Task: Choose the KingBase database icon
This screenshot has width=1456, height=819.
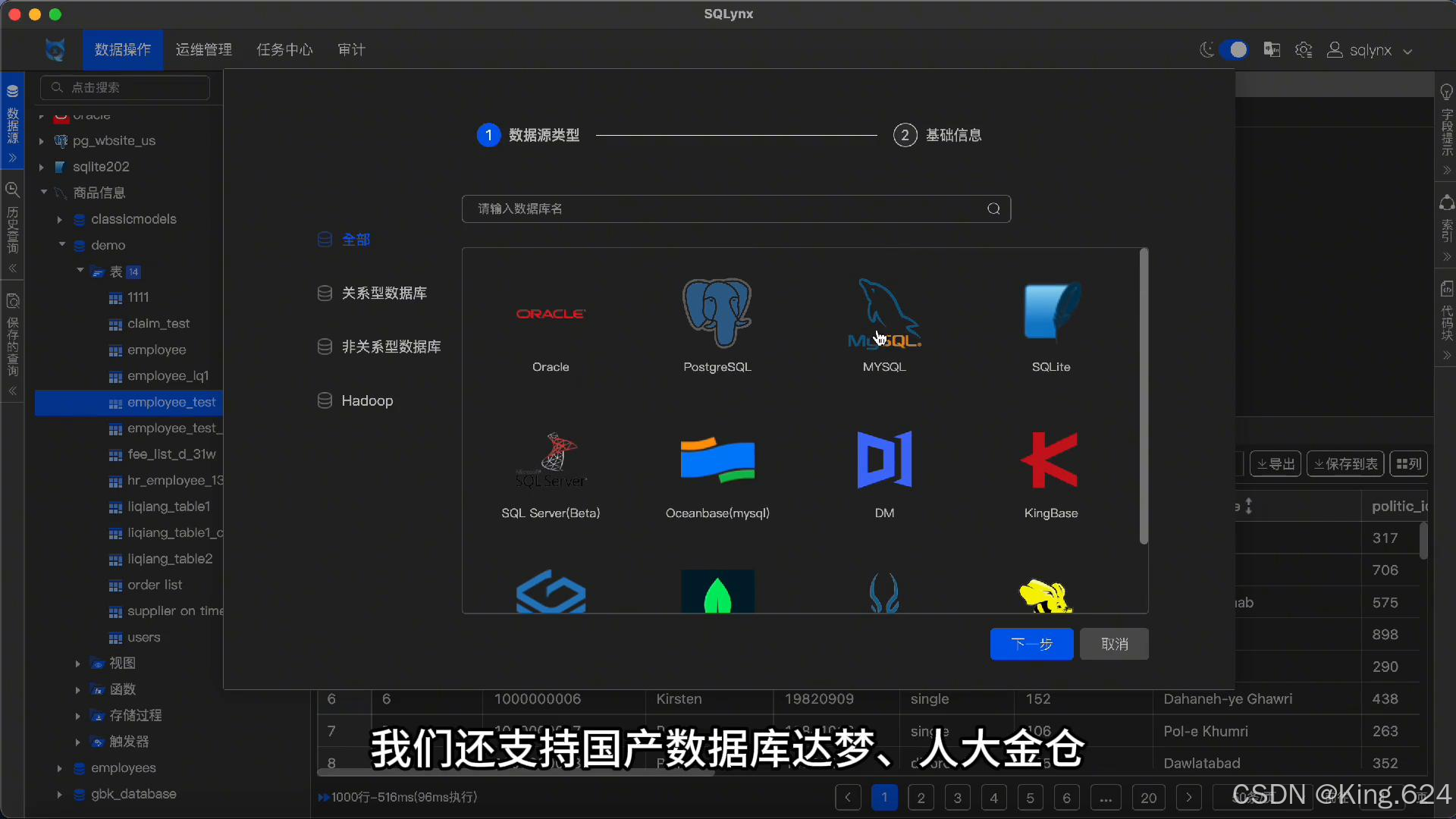Action: [x=1050, y=460]
